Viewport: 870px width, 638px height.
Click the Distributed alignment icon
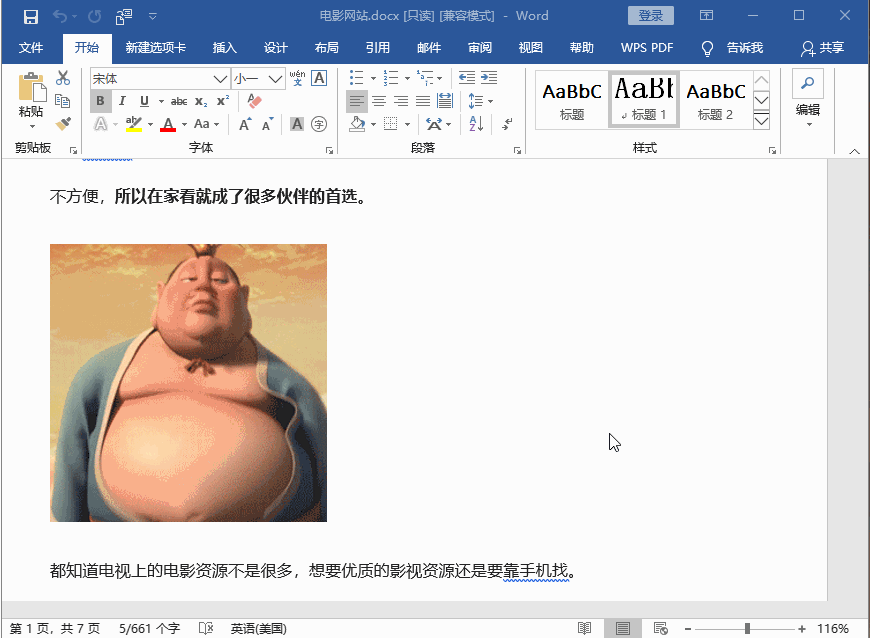tap(445, 101)
